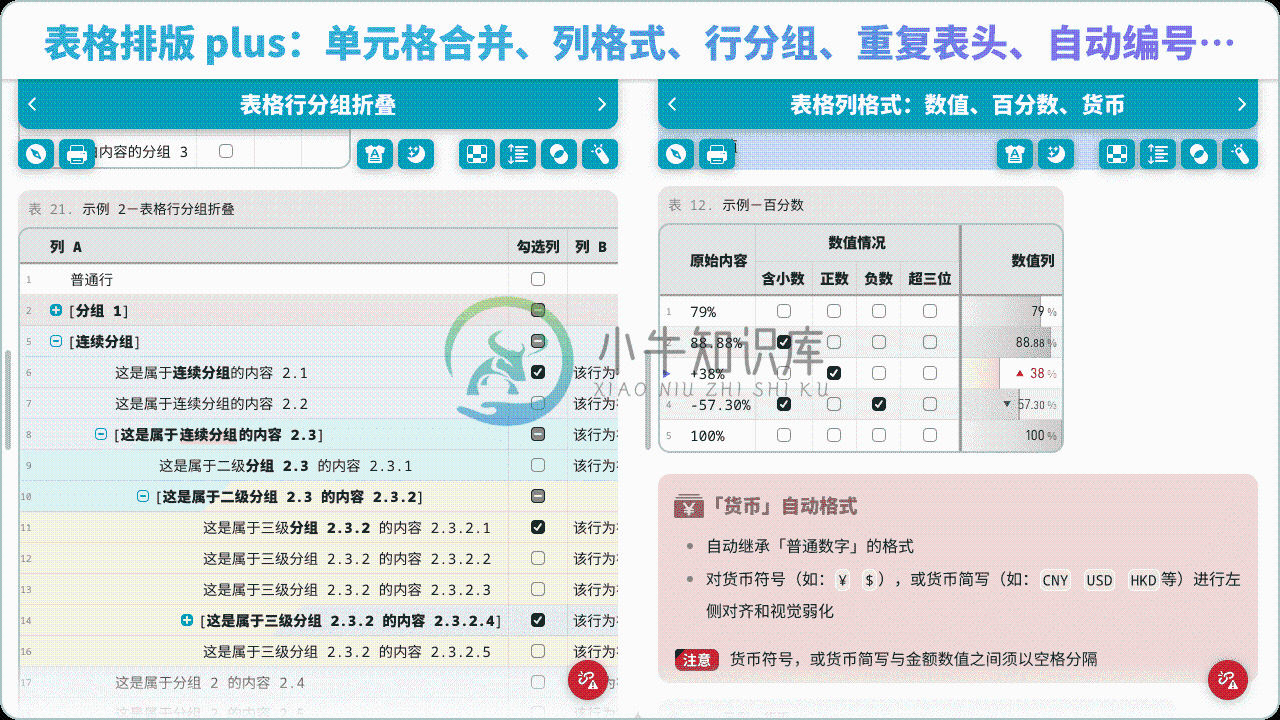Click the ▲ 38 % value cell
The height and width of the screenshot is (720, 1280).
[x=1011, y=373]
